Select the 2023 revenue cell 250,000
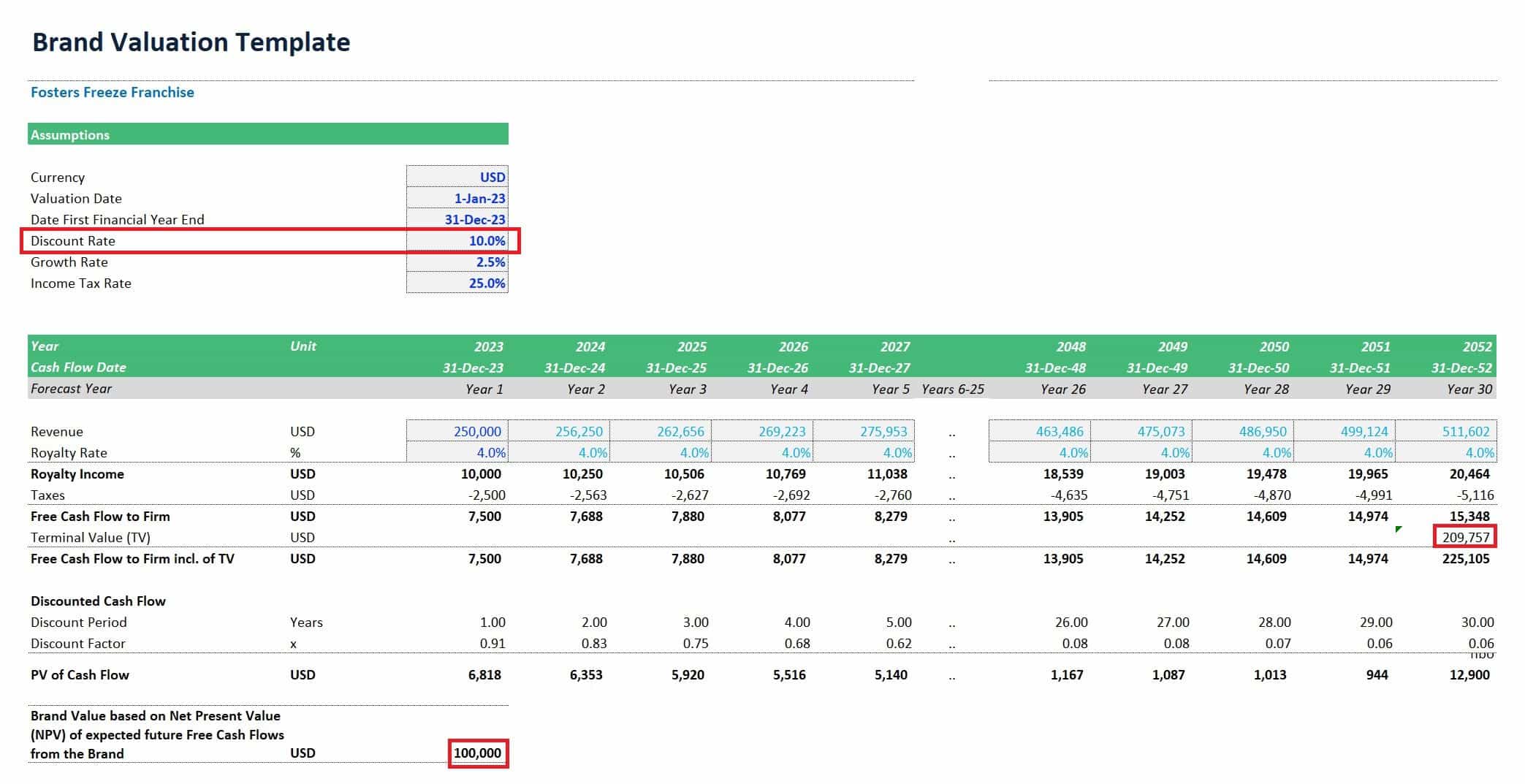Screen dimensions: 1525x784 [x=457, y=431]
